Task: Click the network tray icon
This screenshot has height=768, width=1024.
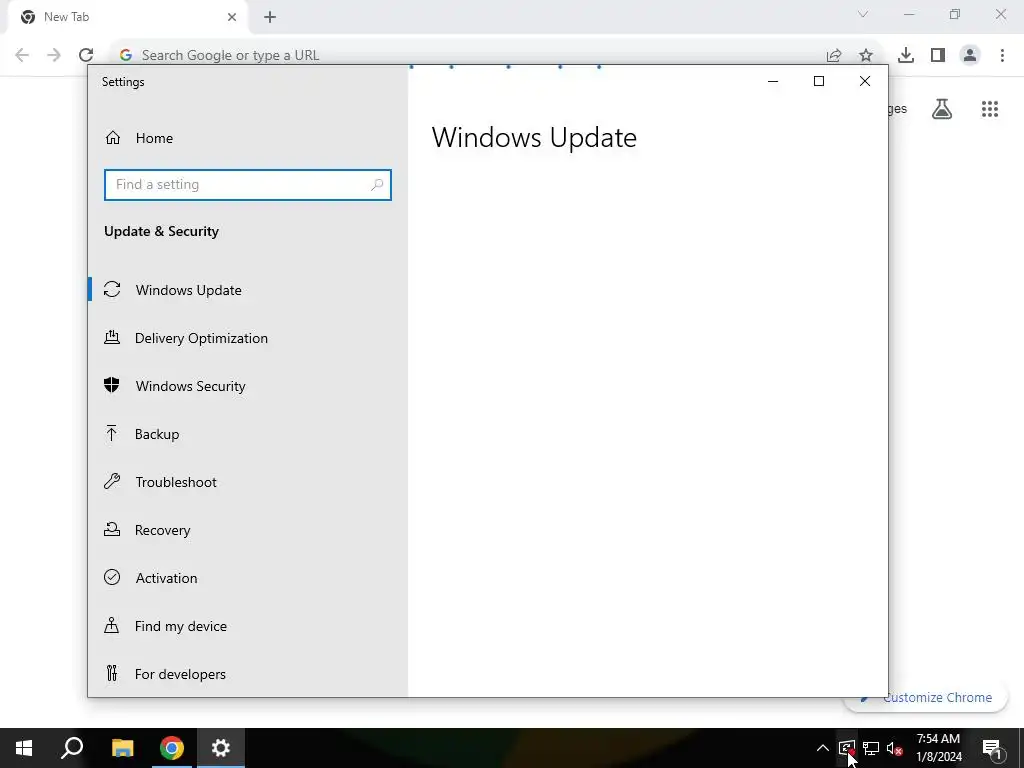Action: click(871, 748)
